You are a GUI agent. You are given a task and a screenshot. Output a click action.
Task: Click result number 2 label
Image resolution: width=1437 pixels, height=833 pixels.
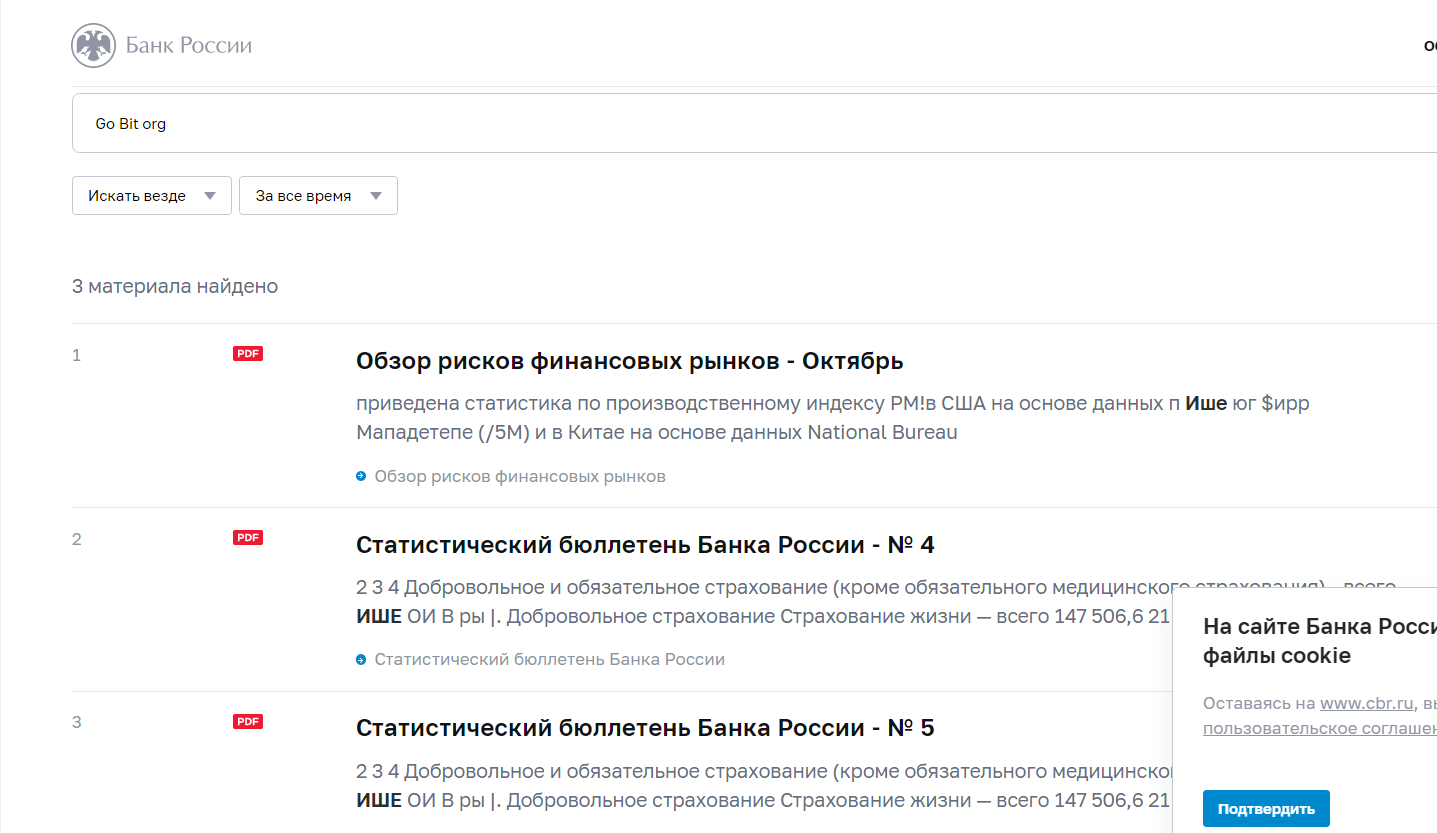point(77,539)
